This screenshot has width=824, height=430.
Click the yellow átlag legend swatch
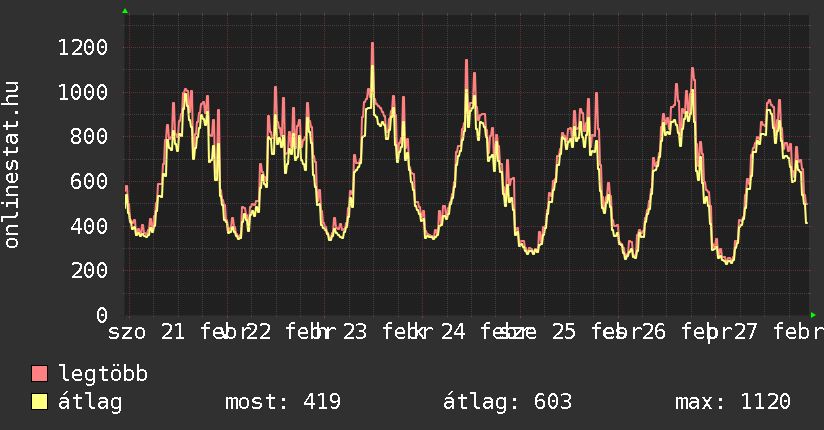40,402
